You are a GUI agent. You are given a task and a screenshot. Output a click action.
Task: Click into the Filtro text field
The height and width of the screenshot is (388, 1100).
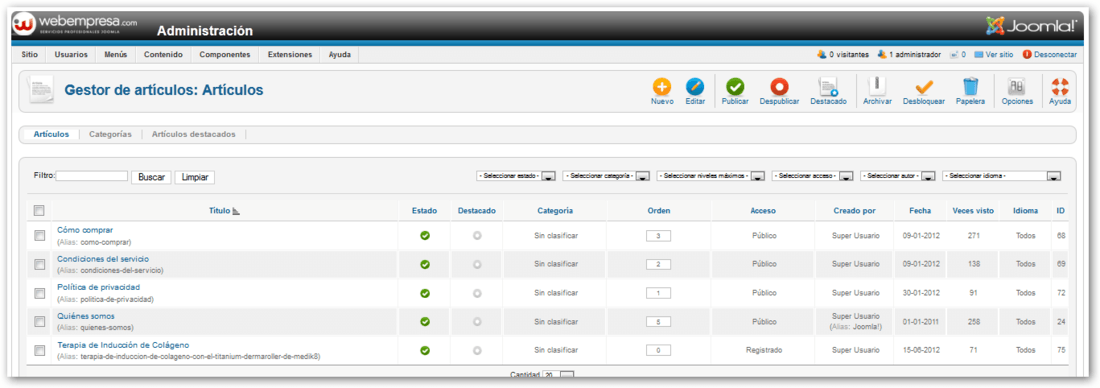point(92,176)
